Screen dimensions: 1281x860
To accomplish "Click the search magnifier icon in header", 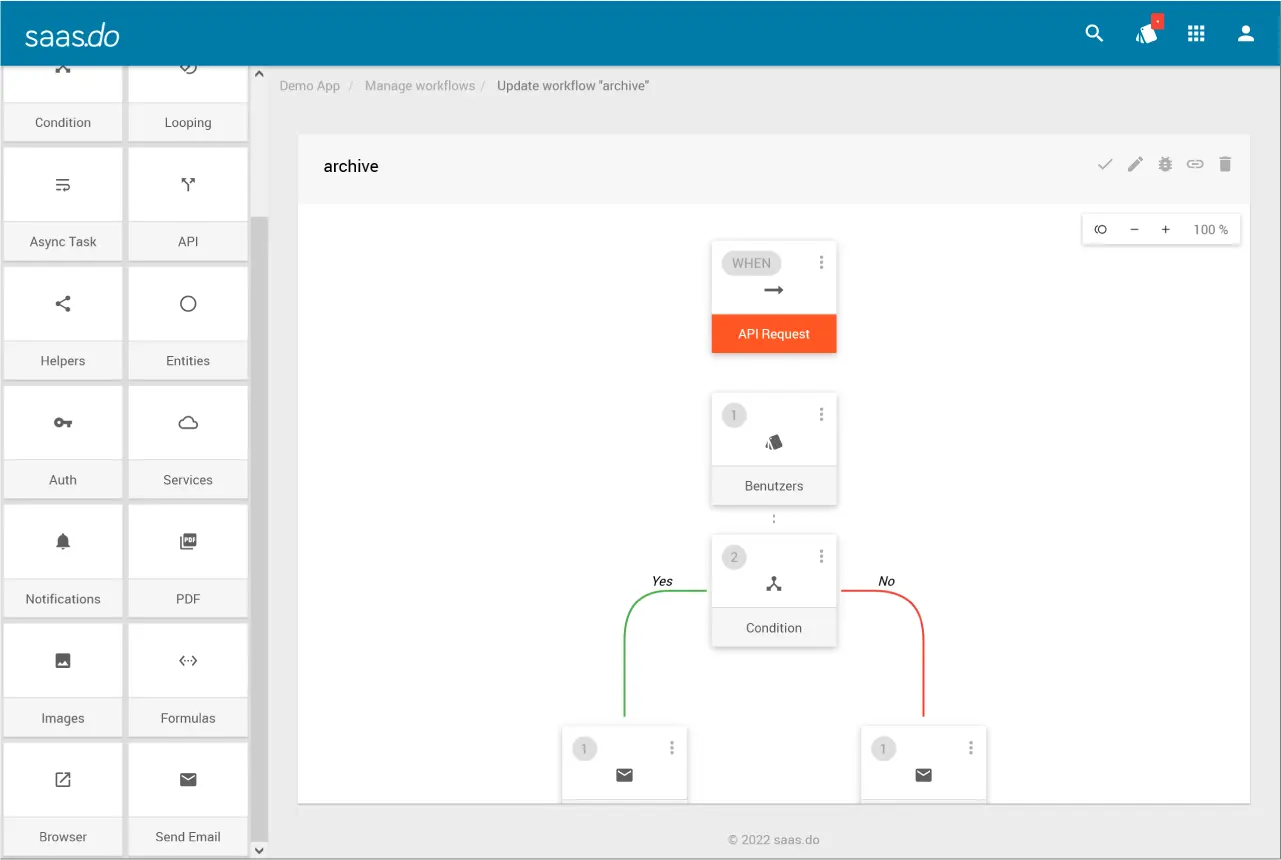I will click(x=1094, y=34).
